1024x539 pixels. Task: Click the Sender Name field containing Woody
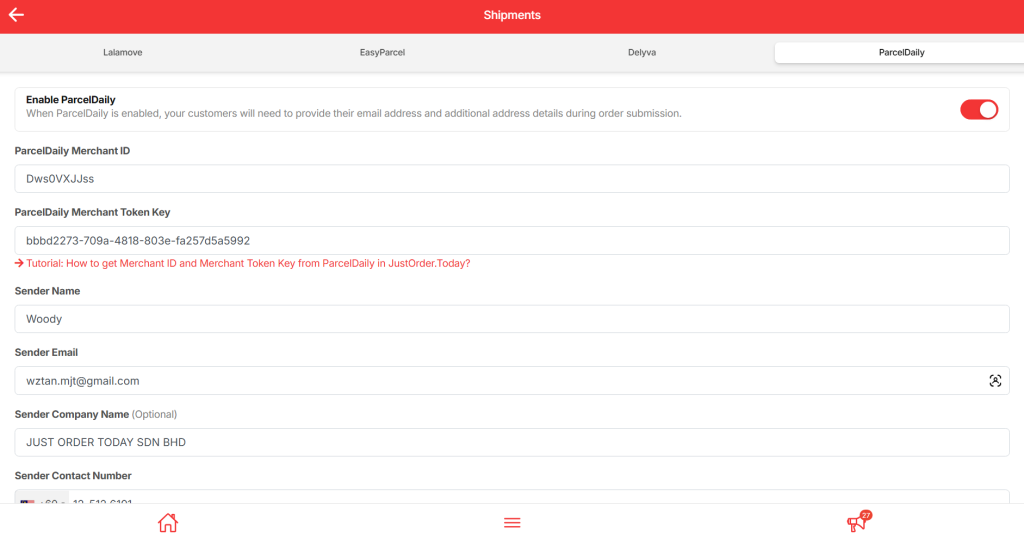pyautogui.click(x=512, y=319)
